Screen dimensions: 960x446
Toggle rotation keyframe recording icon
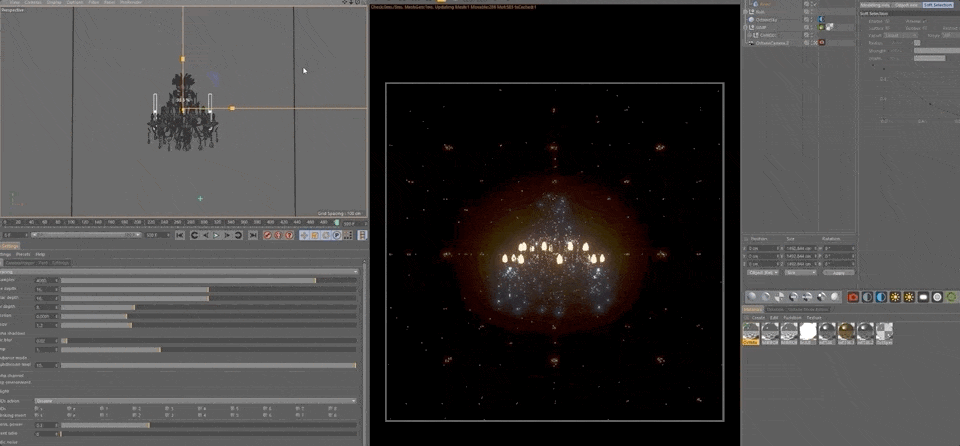[326, 235]
